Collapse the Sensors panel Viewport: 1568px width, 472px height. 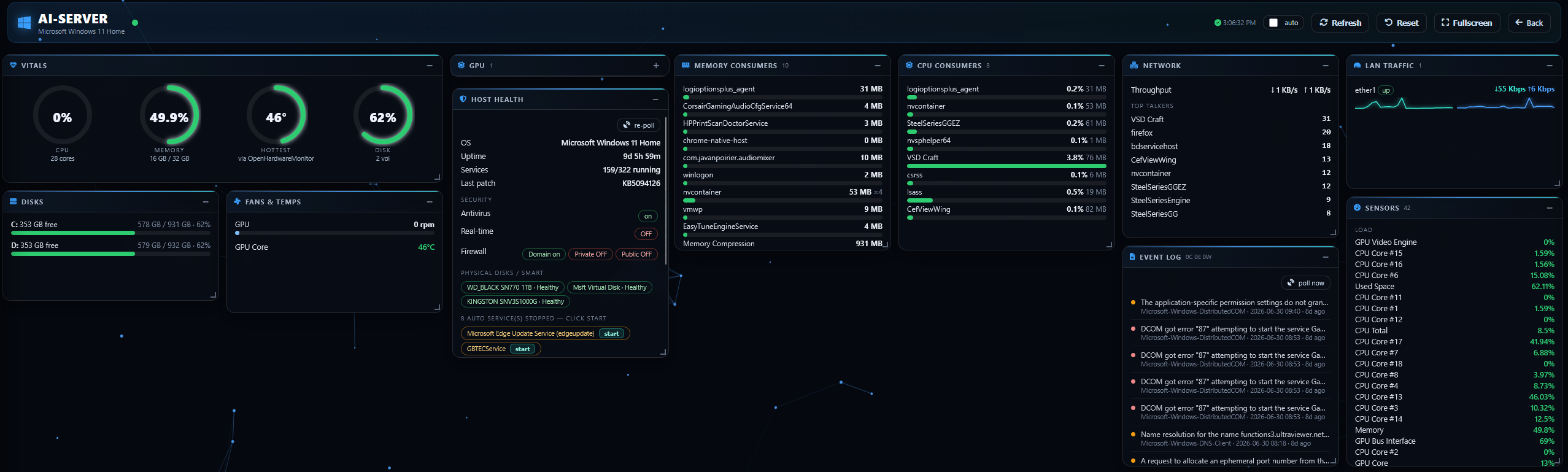[x=1550, y=208]
